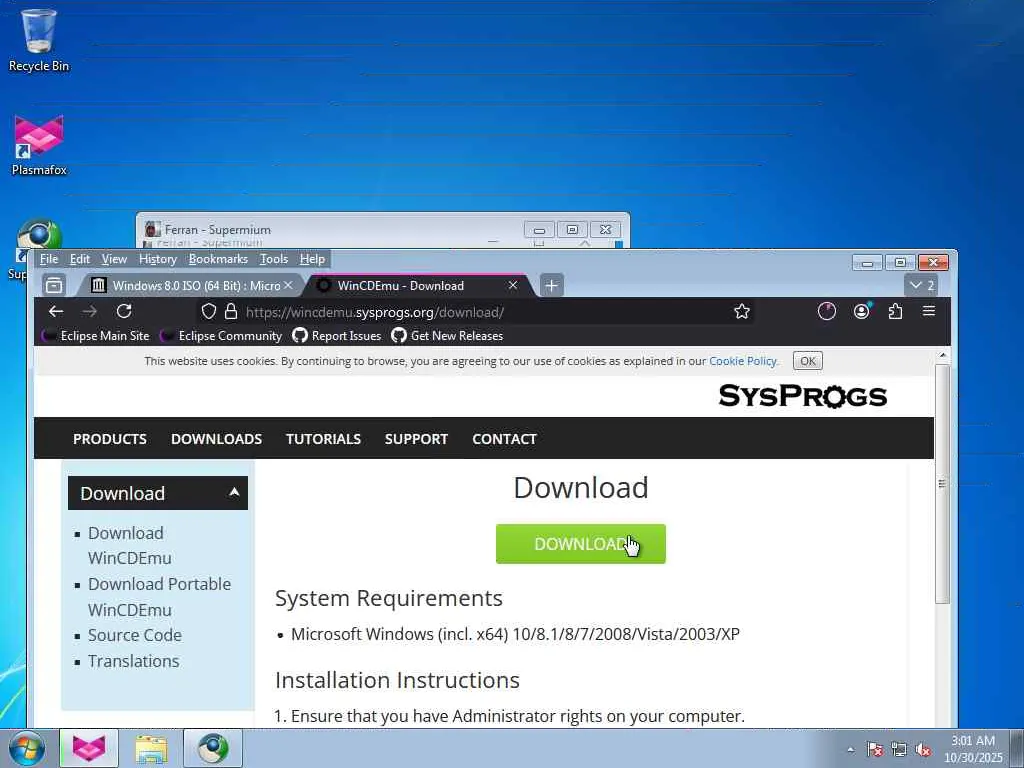Open the Source Code sidebar link

click(135, 635)
